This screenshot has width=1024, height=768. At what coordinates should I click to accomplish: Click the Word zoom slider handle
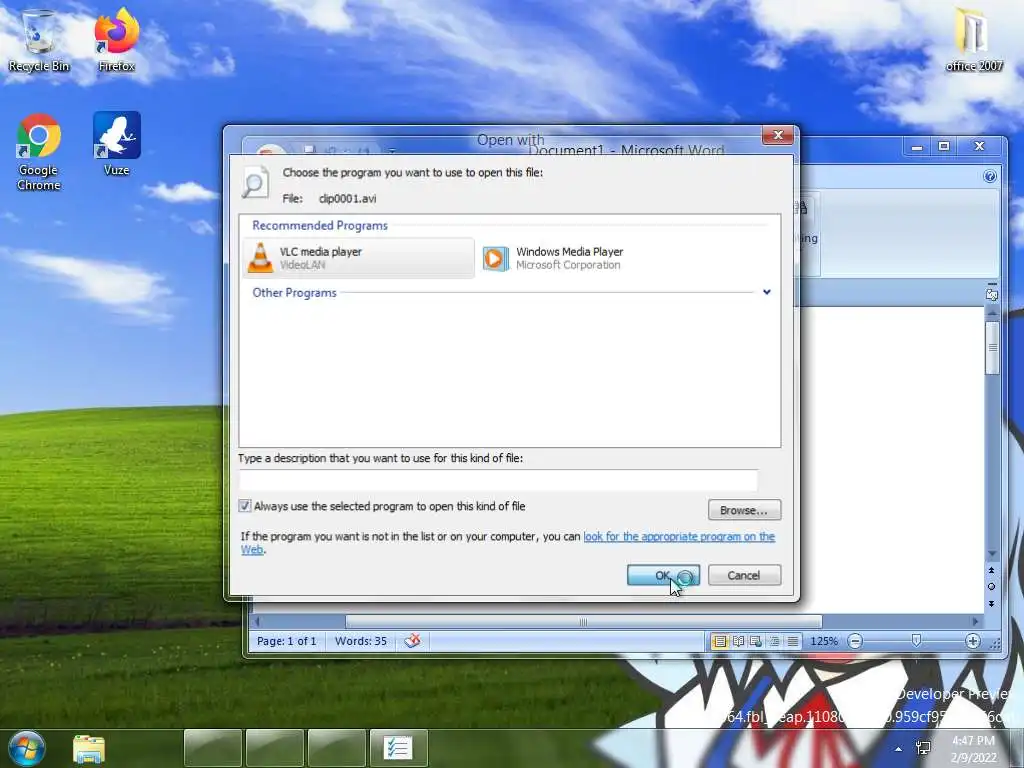click(916, 641)
